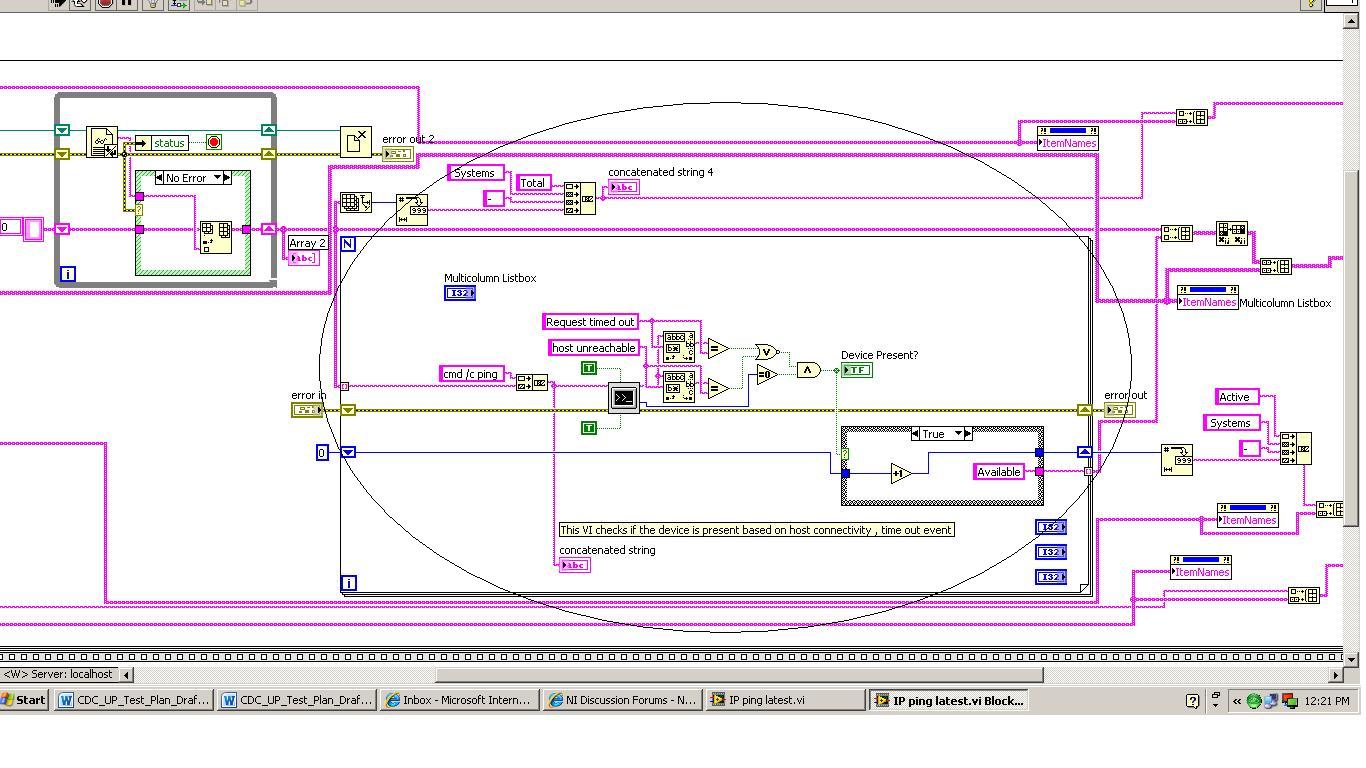
Task: Open the True case selector dropdown
Action: [x=958, y=434]
